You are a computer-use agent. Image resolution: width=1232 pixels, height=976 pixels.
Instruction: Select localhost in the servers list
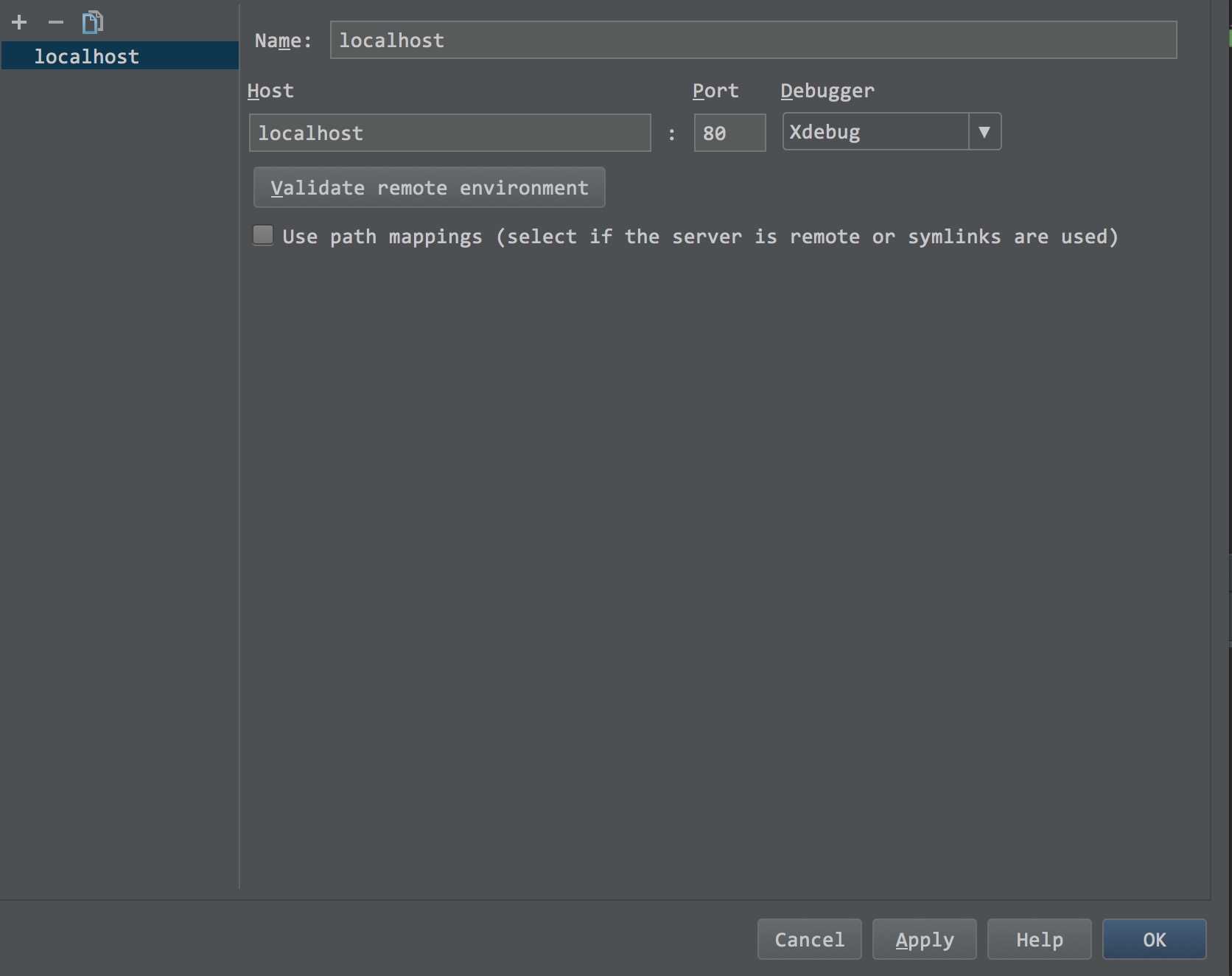coord(120,56)
